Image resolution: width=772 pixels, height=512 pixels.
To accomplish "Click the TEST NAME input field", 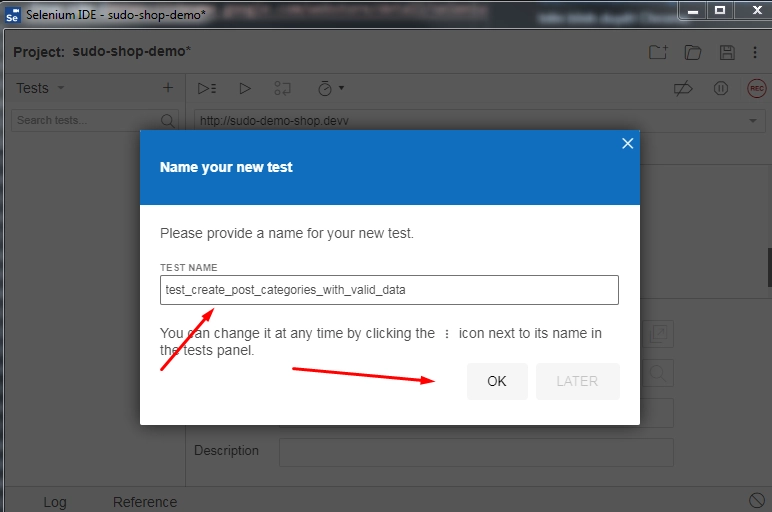I will pos(389,290).
